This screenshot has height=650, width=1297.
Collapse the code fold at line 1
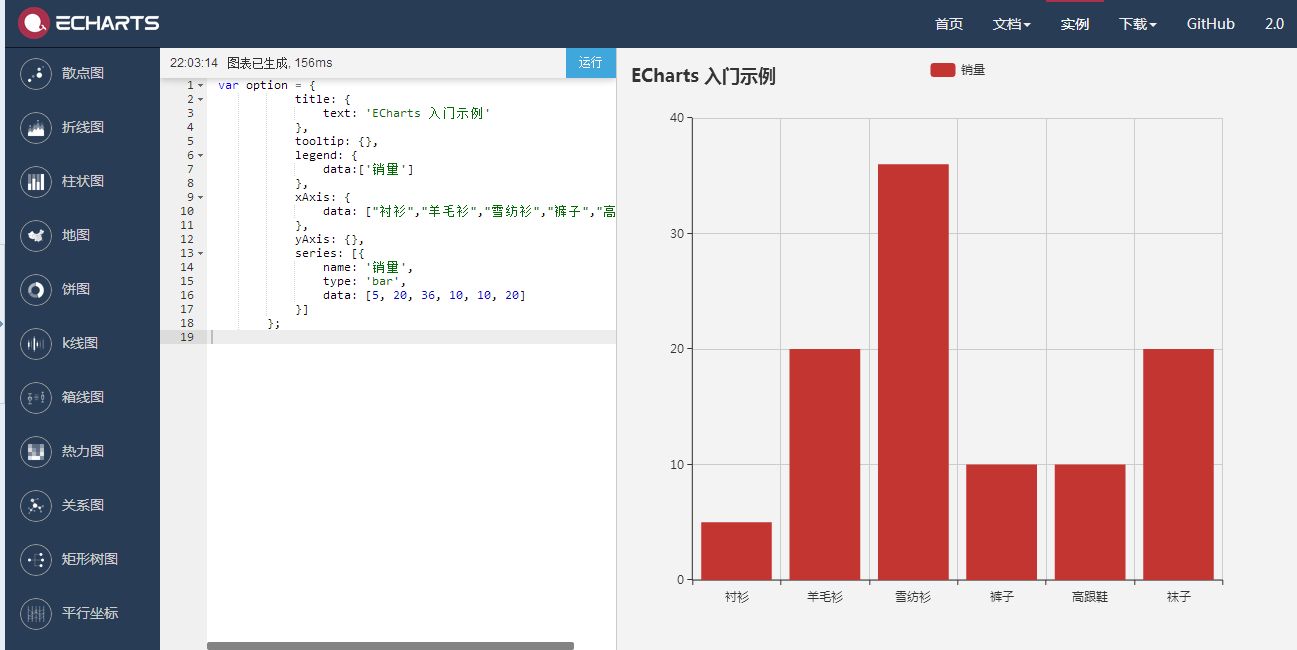(x=200, y=86)
